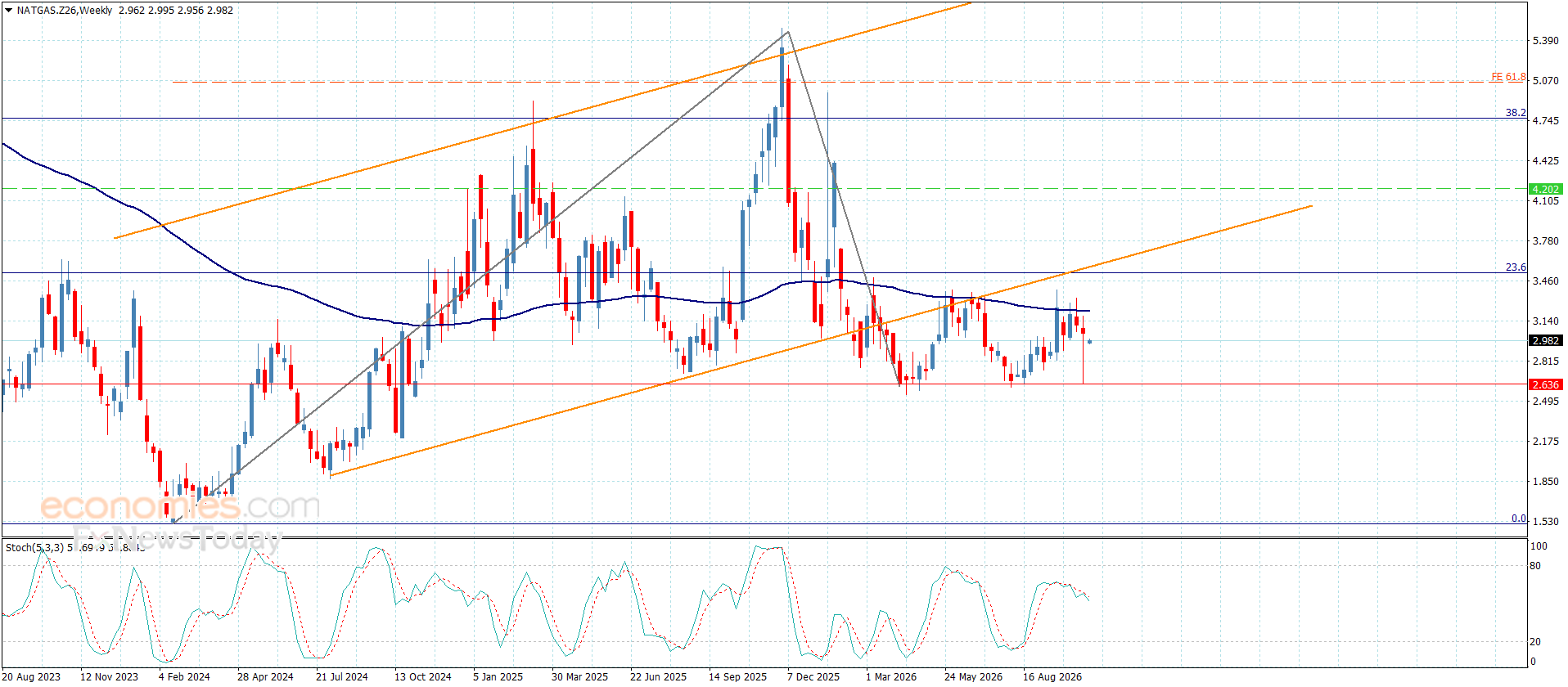Click the 20 Aug 2023 date label
1568x687 pixels.
(x=31, y=676)
